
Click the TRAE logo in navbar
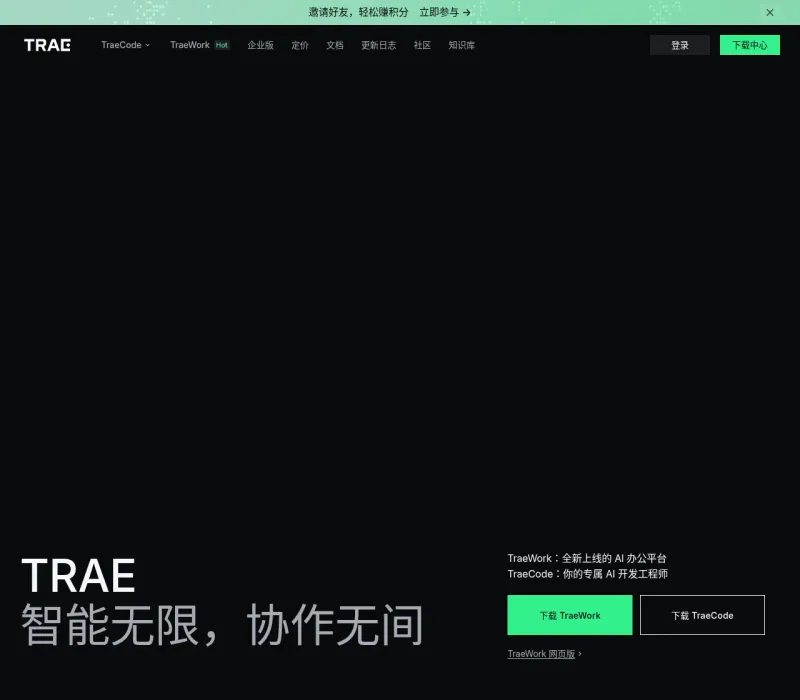(x=47, y=45)
